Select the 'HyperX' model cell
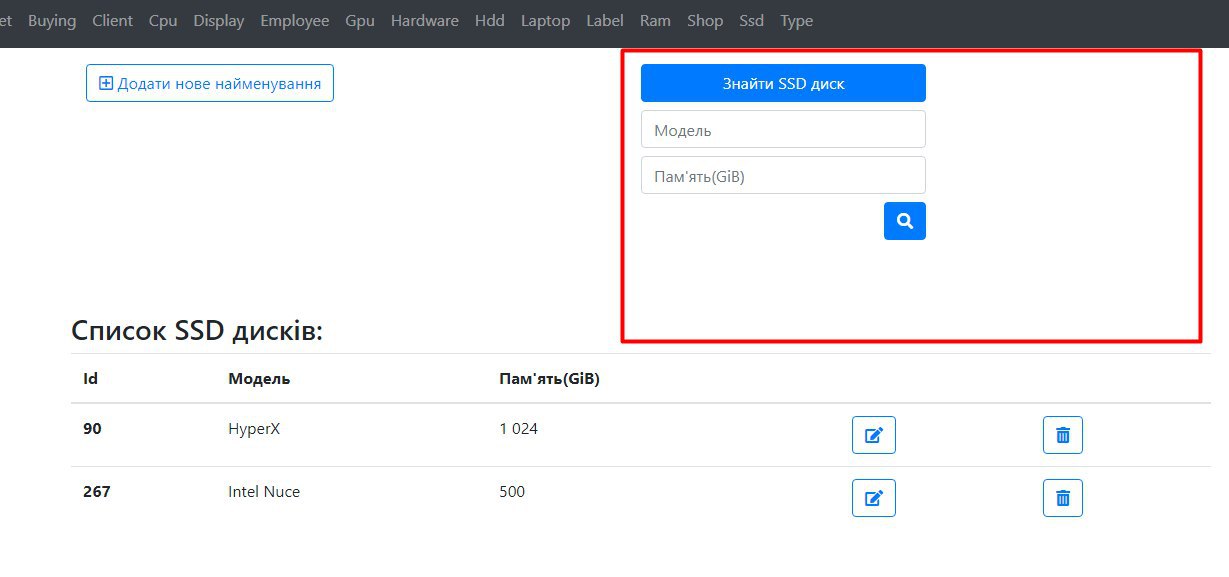1229x577 pixels. pyautogui.click(x=254, y=429)
